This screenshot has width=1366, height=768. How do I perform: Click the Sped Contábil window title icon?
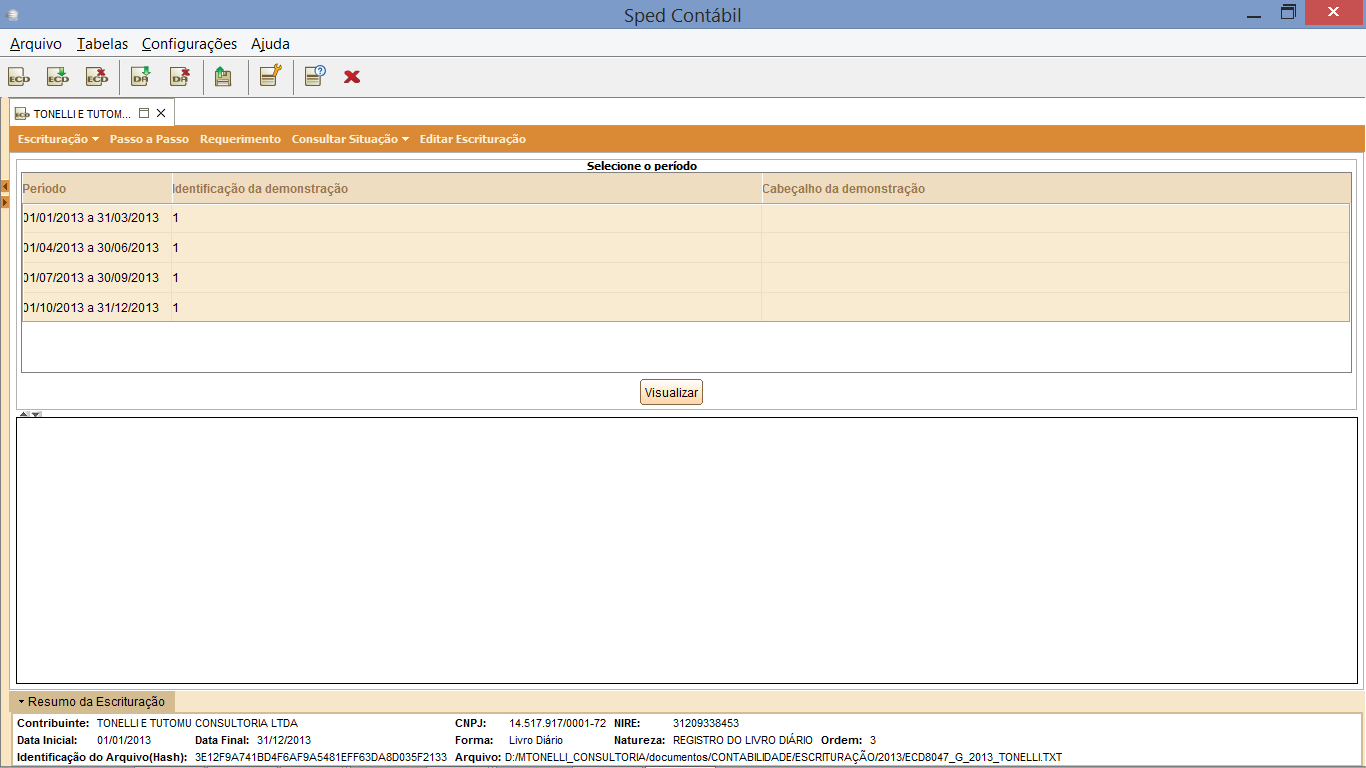coord(12,15)
